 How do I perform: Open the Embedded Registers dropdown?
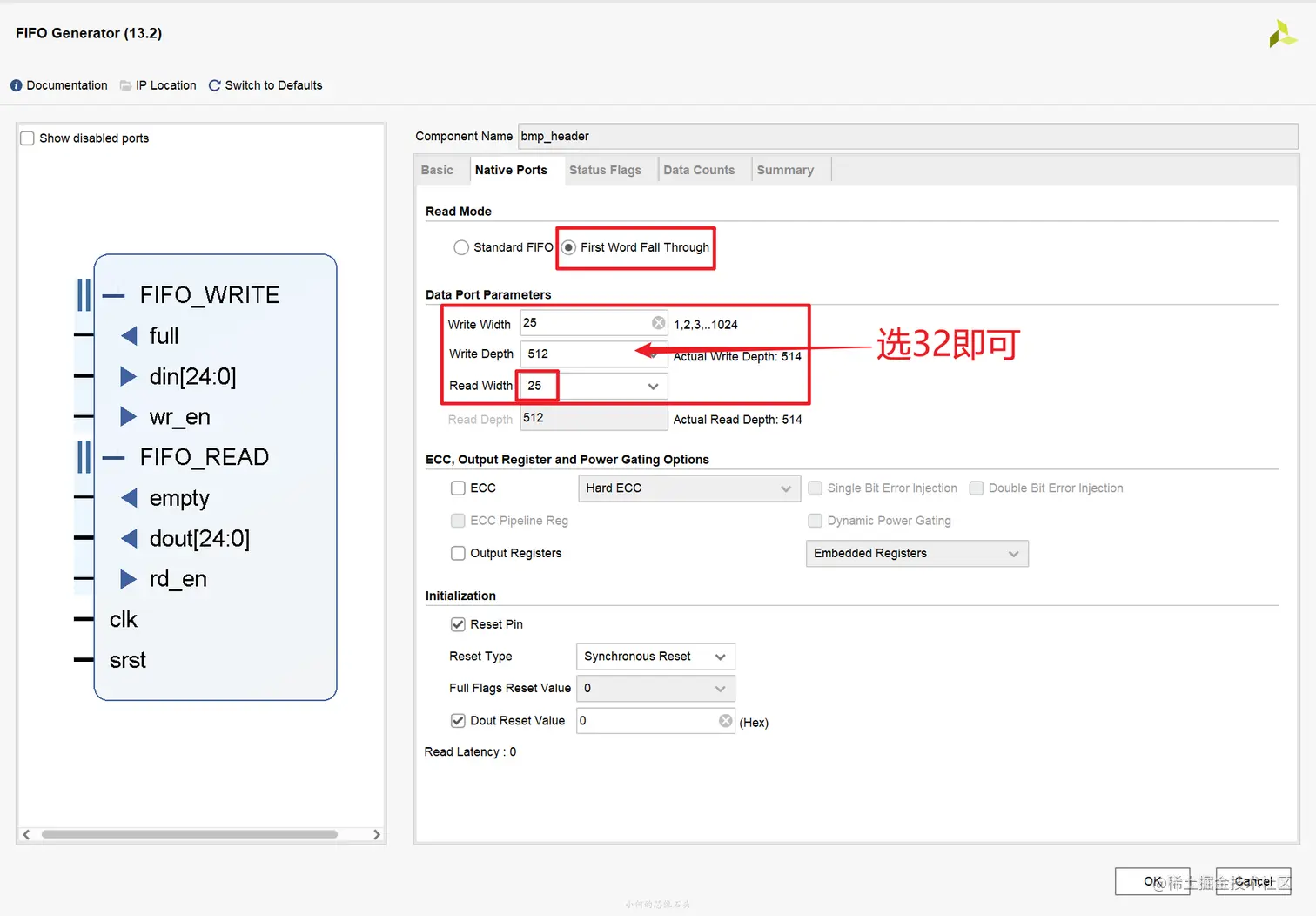[x=917, y=554]
